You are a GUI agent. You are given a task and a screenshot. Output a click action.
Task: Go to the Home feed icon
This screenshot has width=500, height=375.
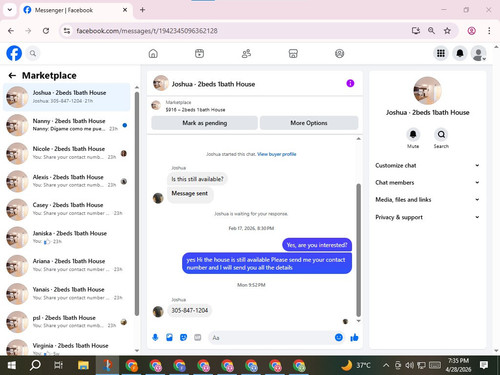153,53
